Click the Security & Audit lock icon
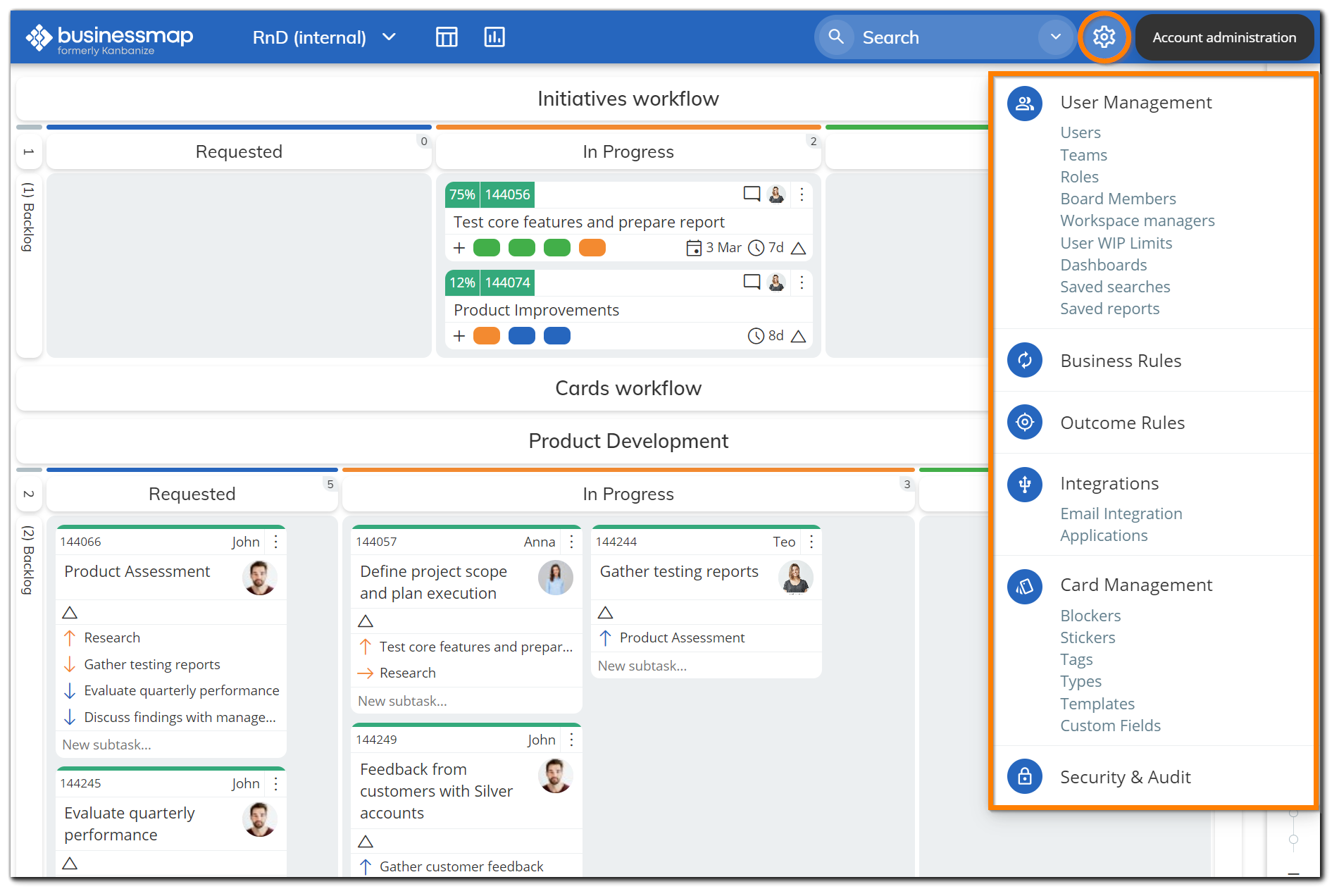This screenshot has width=1339, height=896. pyautogui.click(x=1025, y=776)
